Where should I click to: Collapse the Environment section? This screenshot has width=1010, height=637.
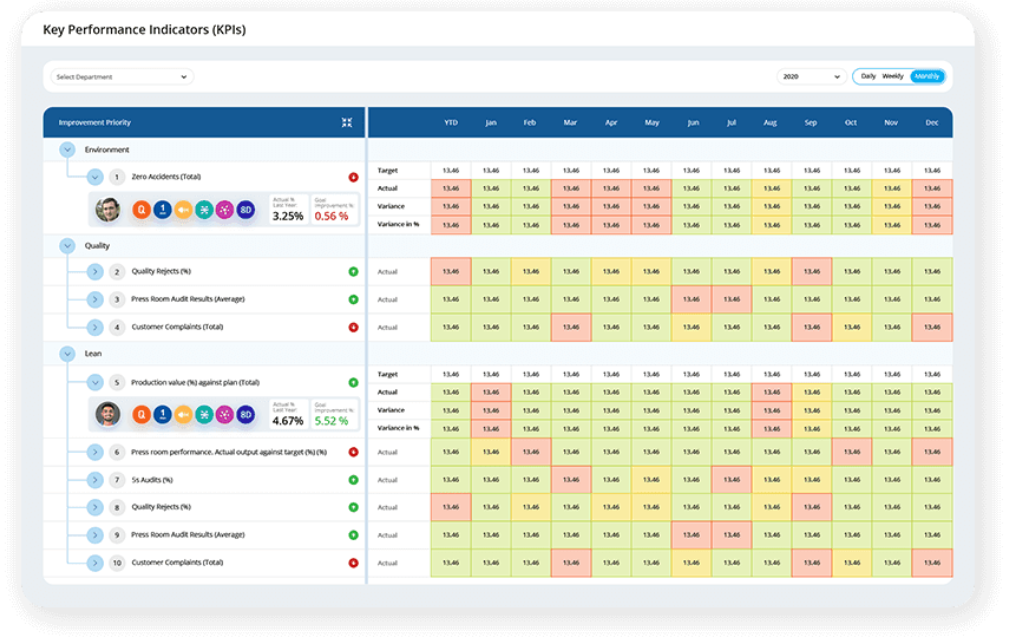click(x=67, y=150)
